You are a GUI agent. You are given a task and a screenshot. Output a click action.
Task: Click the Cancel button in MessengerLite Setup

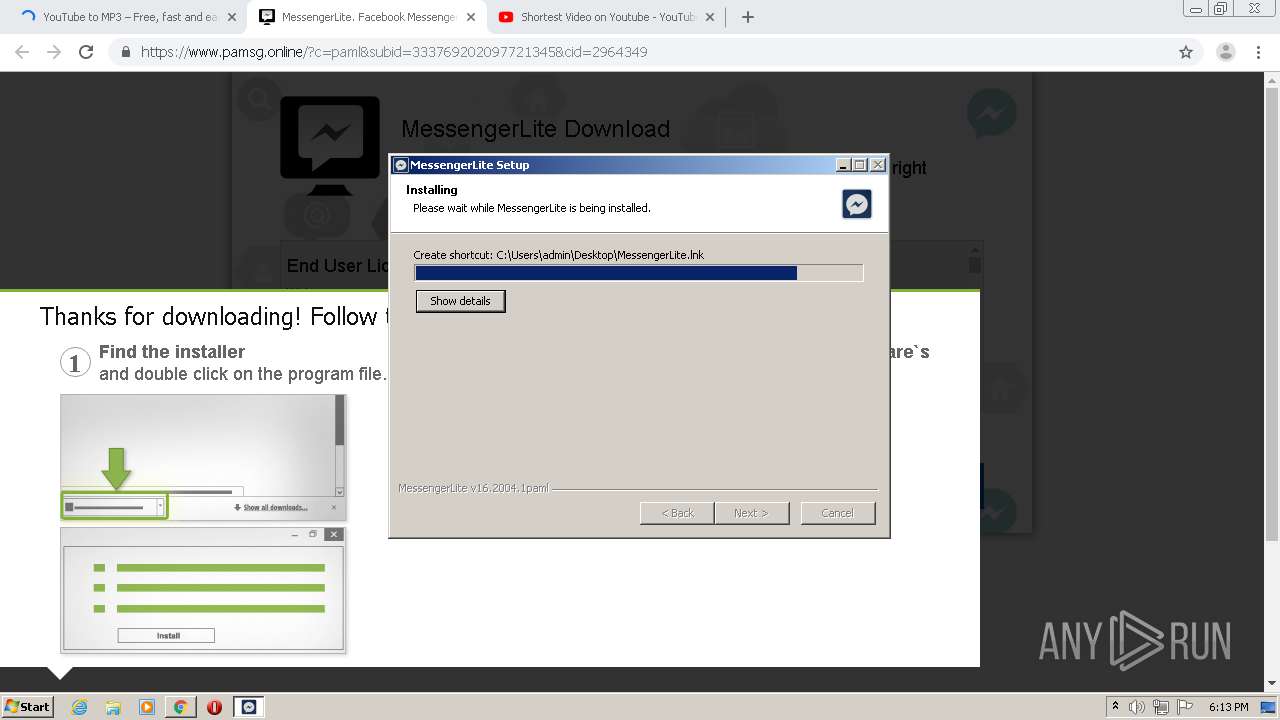coord(837,513)
